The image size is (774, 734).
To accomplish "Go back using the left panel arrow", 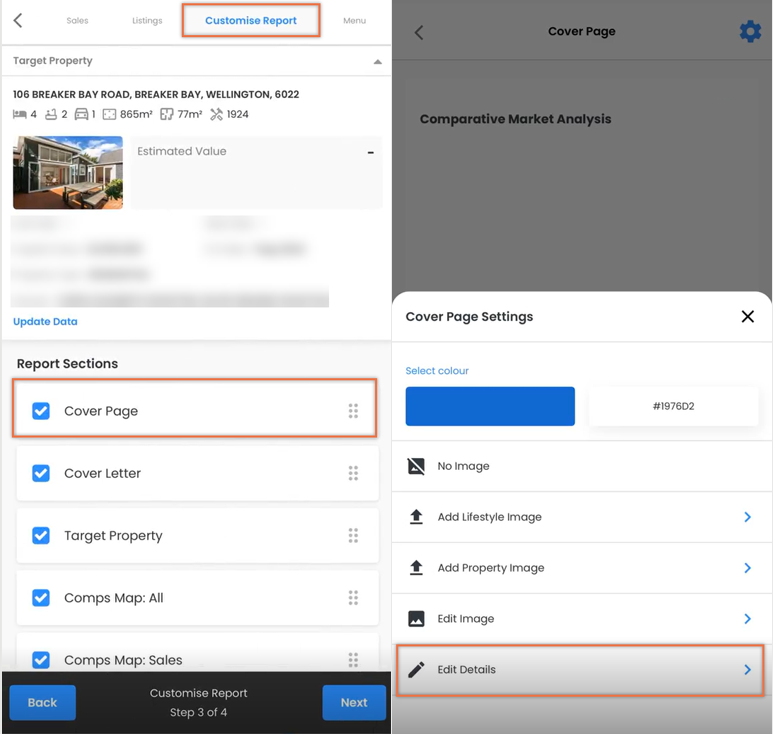I will (18, 21).
